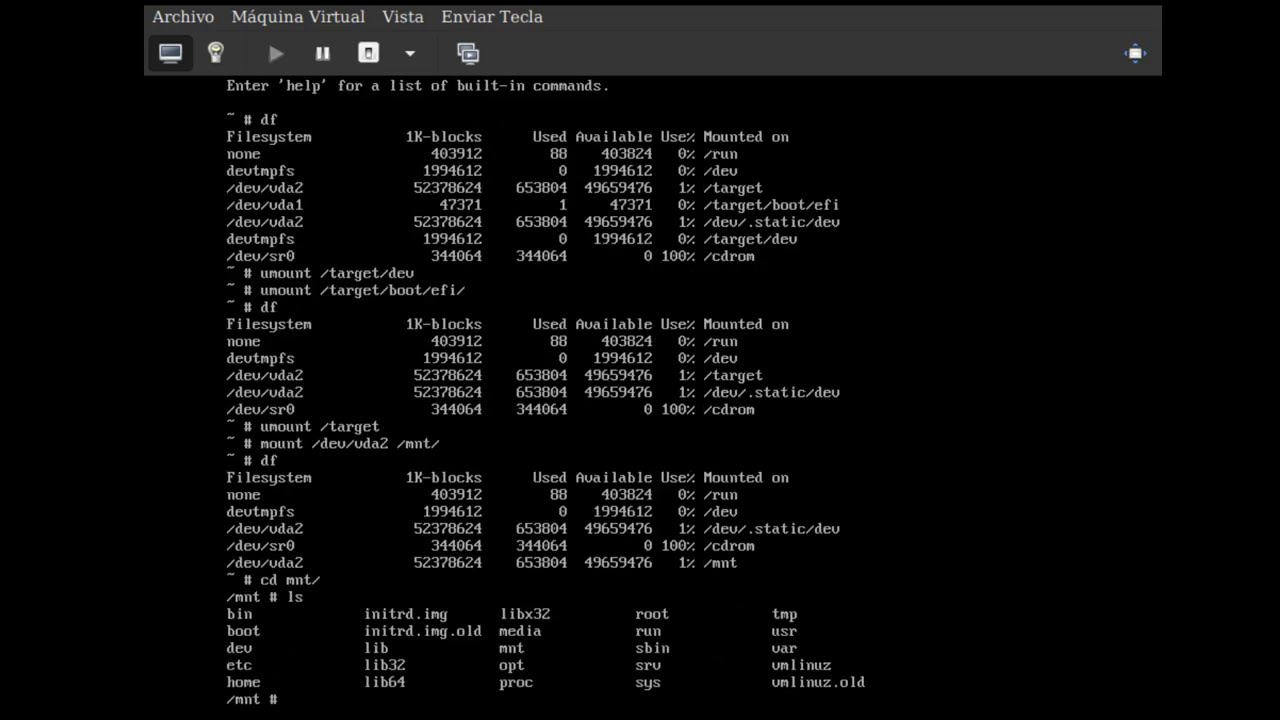Expand the shutdown options dropdown arrow

(x=409, y=53)
